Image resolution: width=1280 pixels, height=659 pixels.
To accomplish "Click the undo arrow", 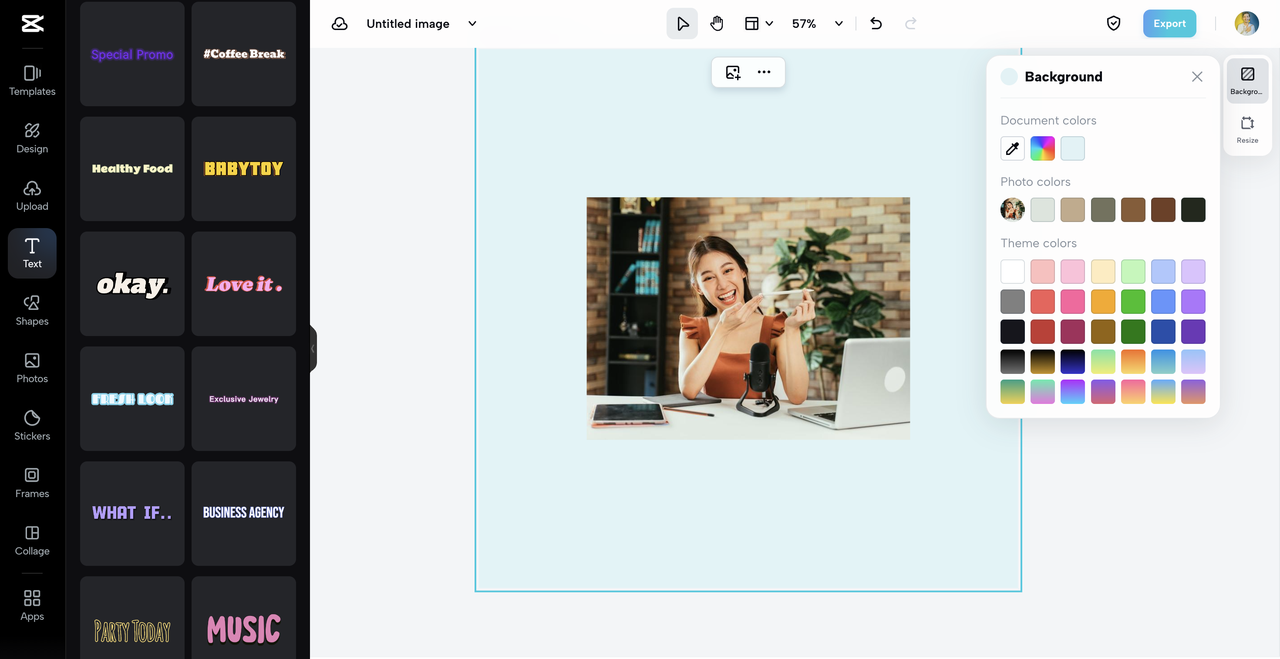I will 876,24.
